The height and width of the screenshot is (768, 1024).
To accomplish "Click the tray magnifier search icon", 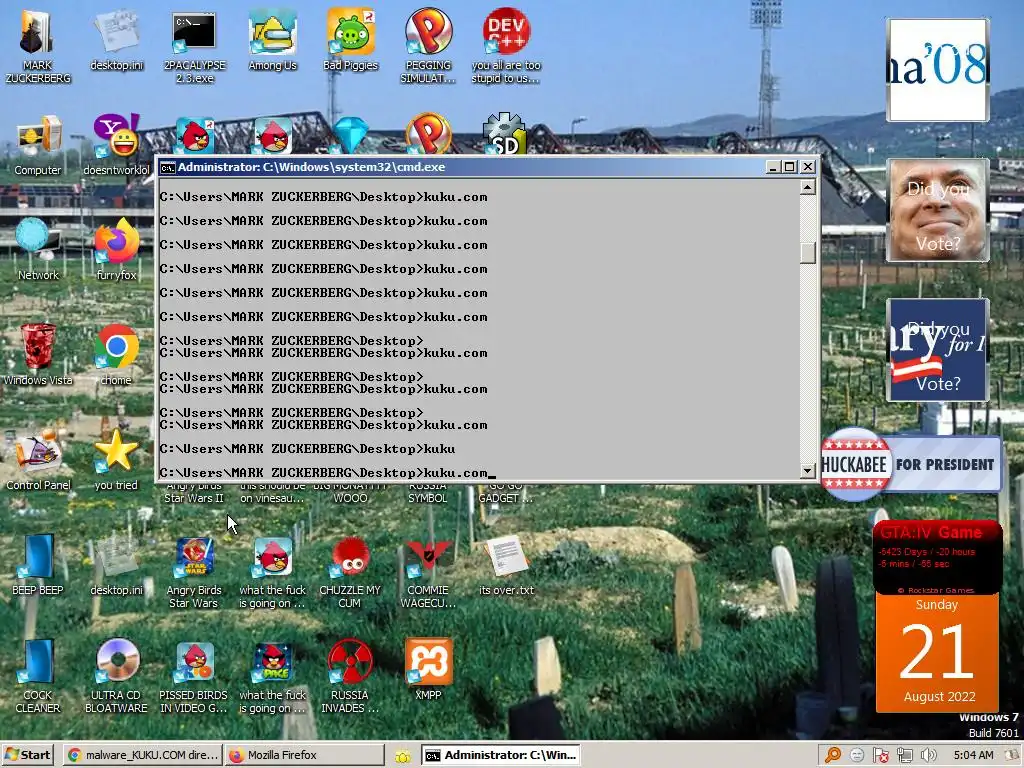I will pos(833,755).
